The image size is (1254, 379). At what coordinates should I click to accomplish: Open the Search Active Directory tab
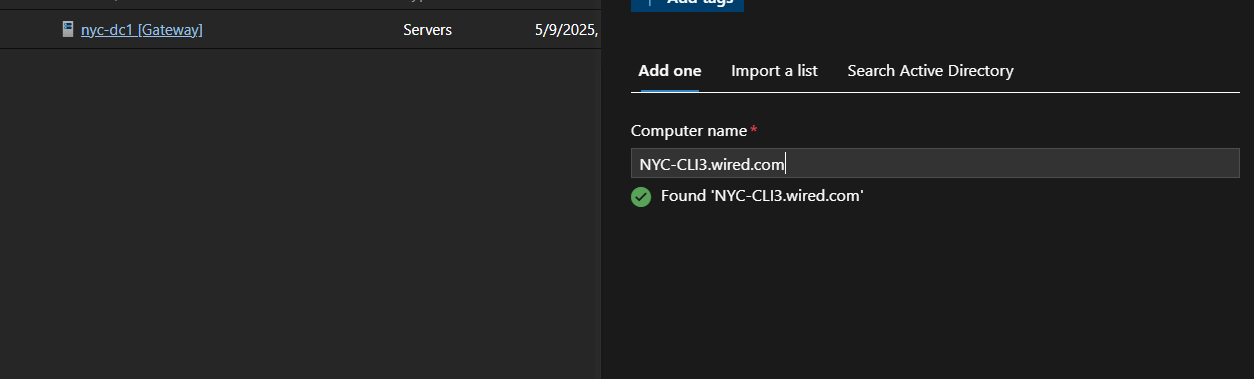coord(930,71)
